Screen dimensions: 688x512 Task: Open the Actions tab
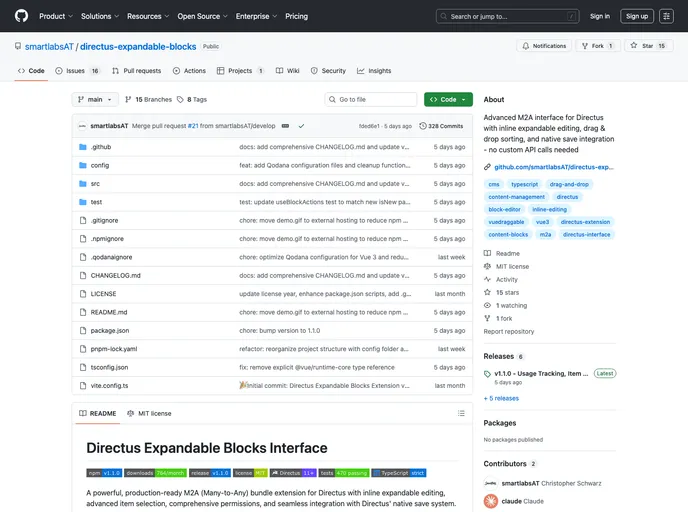(189, 71)
